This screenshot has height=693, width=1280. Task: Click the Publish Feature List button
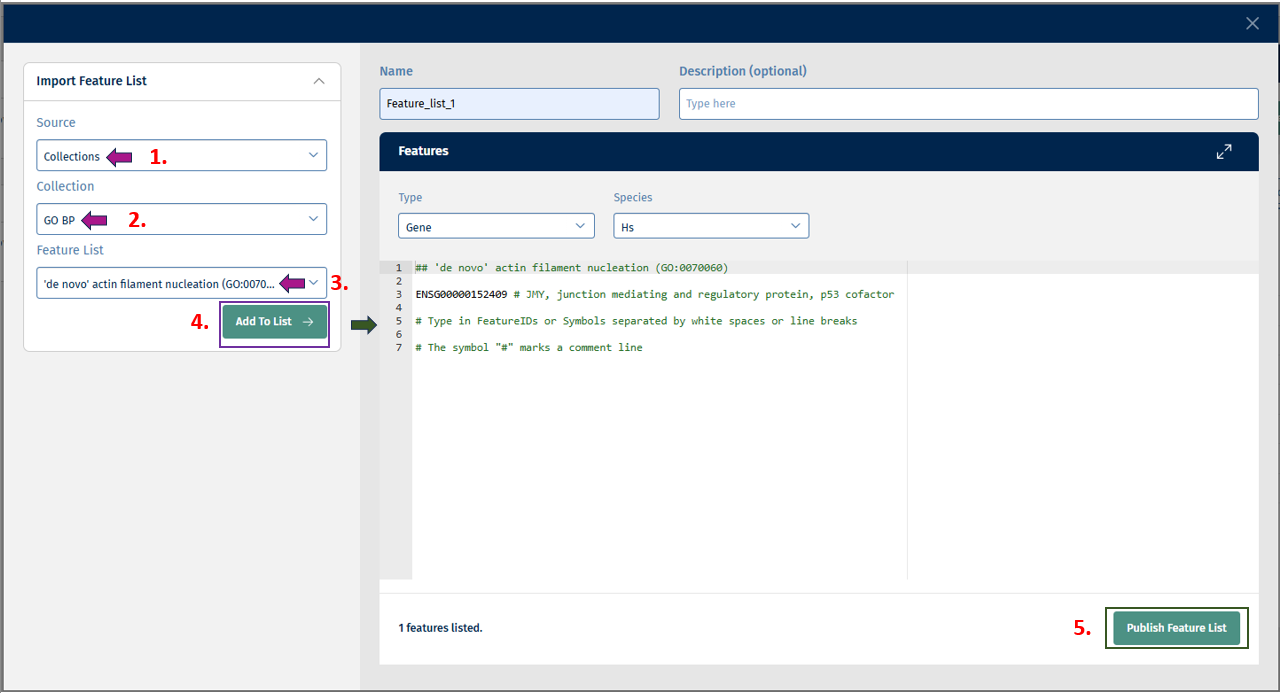pos(1176,627)
